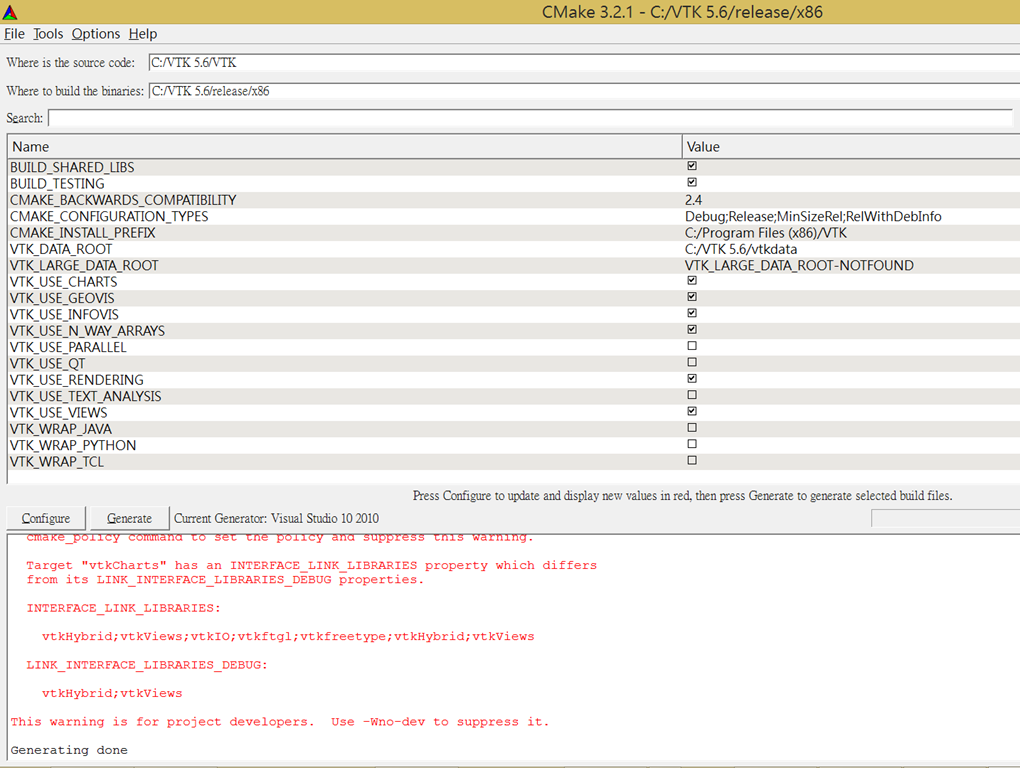
Task: Sort entries by the Name column header
Action: pos(345,146)
